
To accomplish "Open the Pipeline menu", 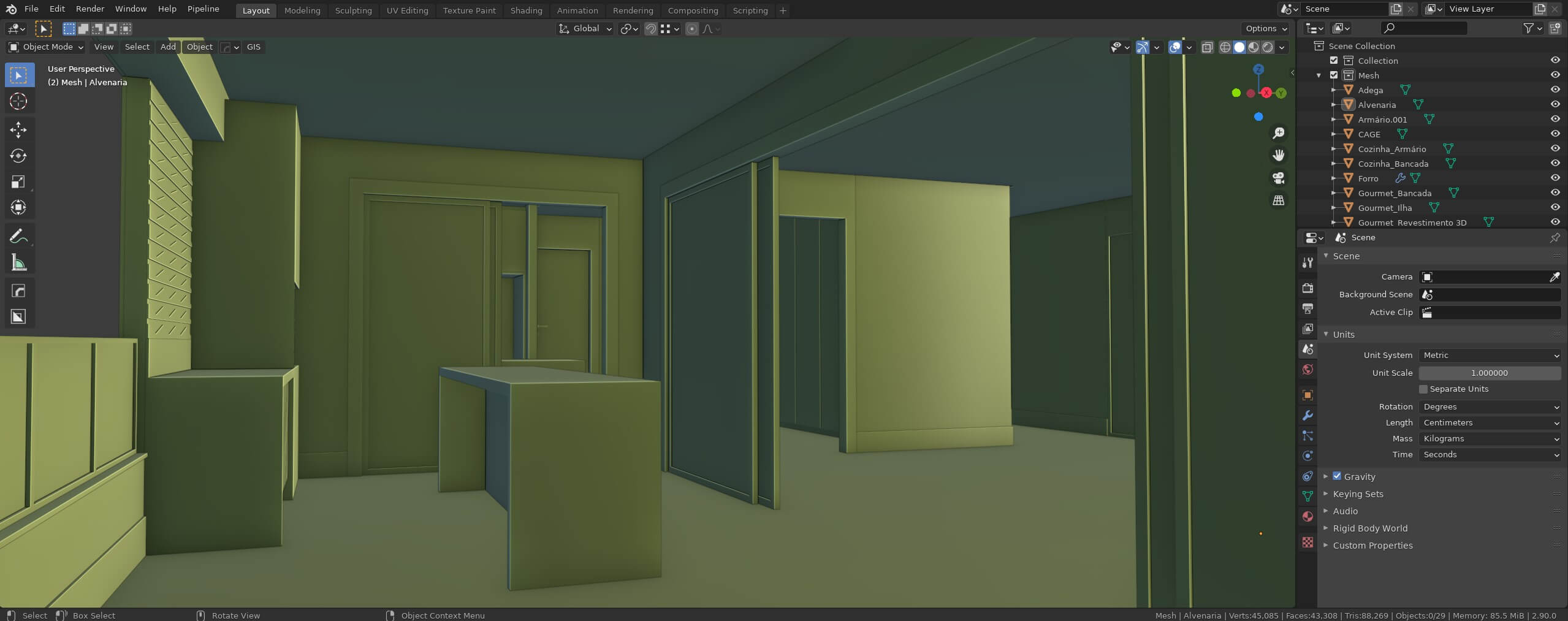I will click(203, 9).
